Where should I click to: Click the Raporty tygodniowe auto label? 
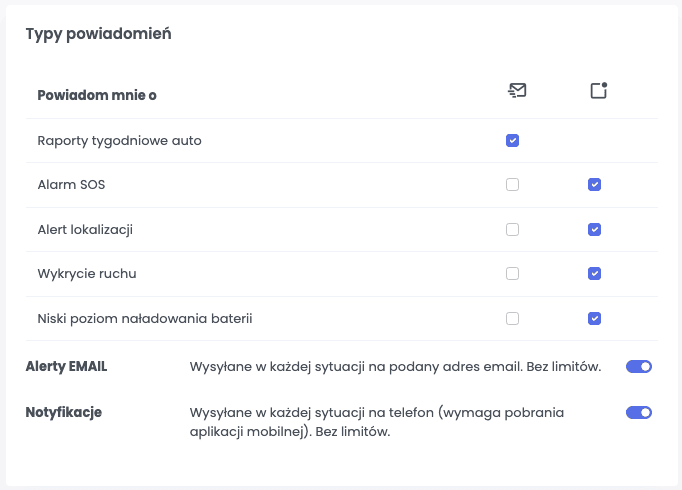click(x=120, y=141)
